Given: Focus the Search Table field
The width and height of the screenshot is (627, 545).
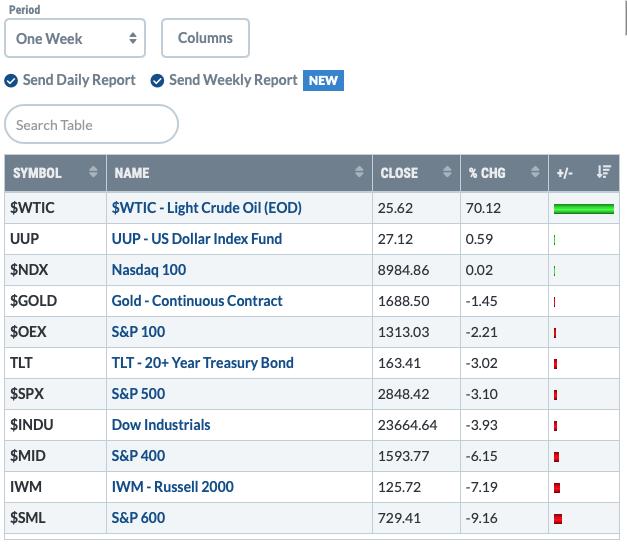Looking at the screenshot, I should pyautogui.click(x=91, y=124).
